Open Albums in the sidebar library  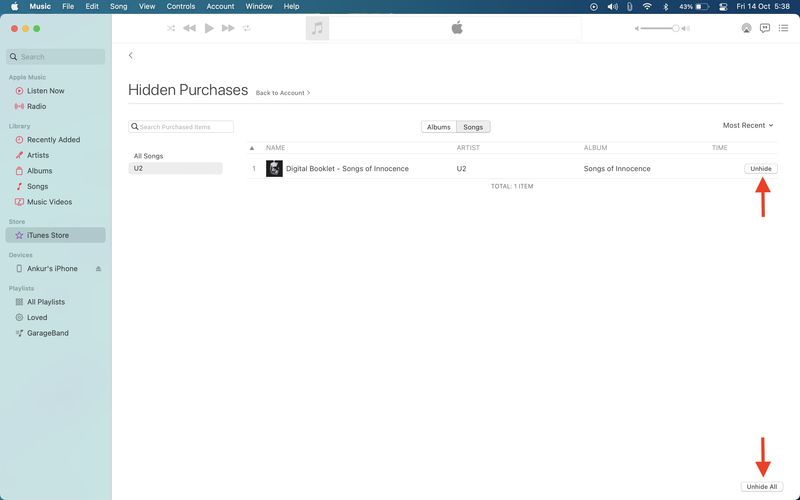39,170
